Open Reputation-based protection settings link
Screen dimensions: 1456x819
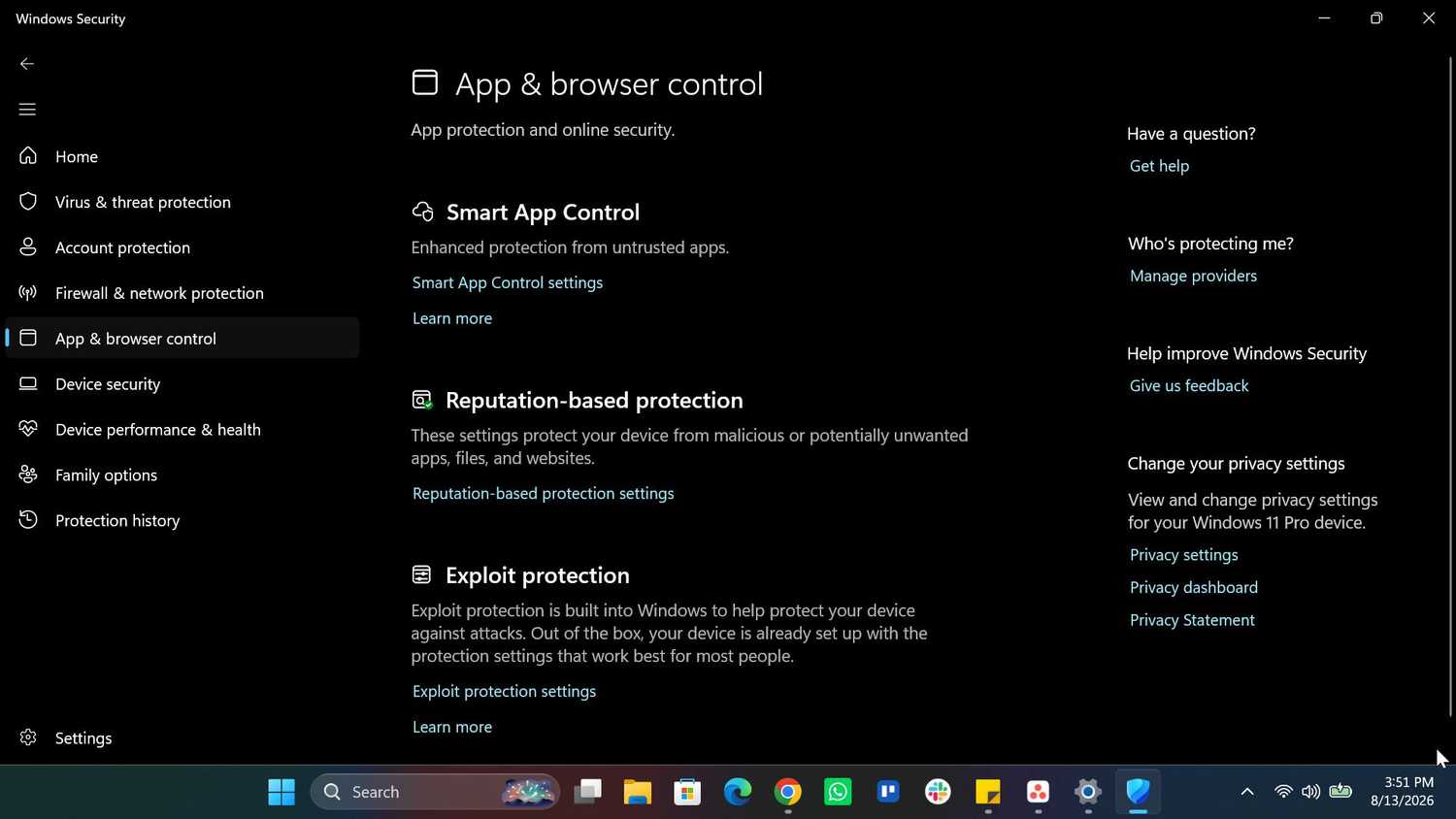click(x=544, y=493)
